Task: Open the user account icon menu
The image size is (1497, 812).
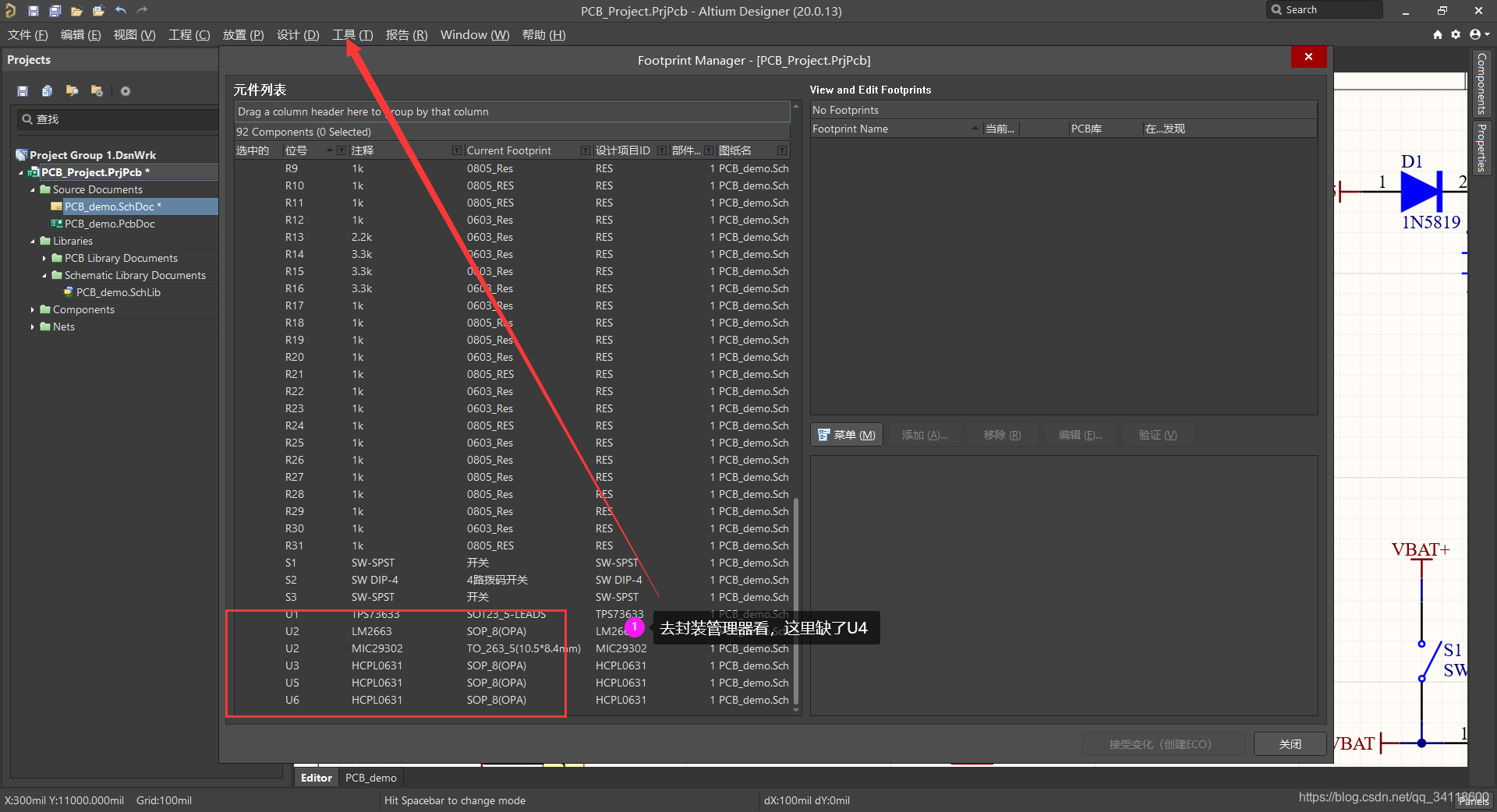Action: [1478, 34]
